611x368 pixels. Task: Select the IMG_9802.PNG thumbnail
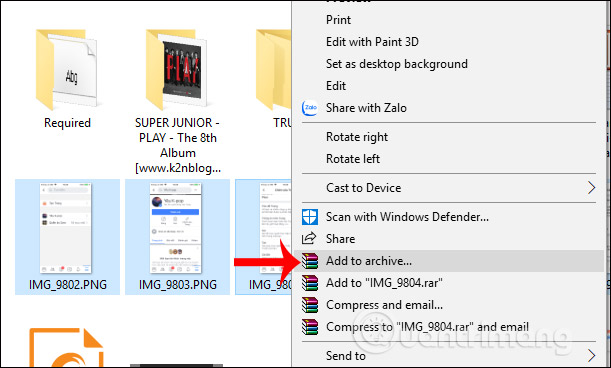tap(66, 228)
